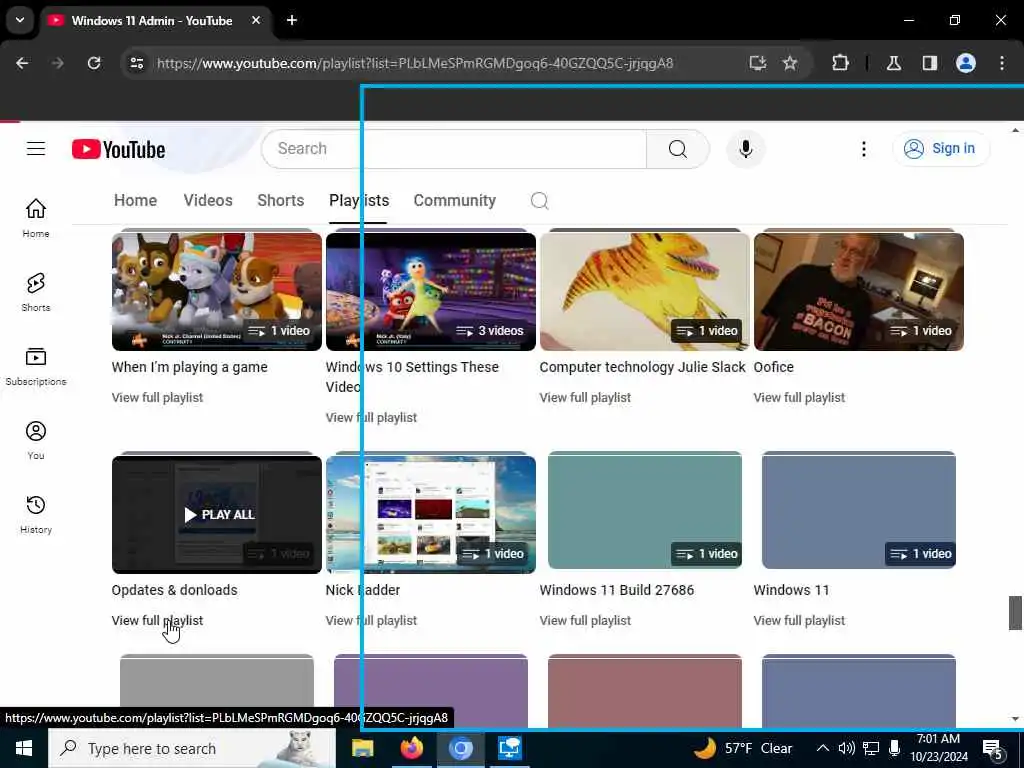Click the Sign in button
This screenshot has height=768, width=1024.
pos(940,148)
